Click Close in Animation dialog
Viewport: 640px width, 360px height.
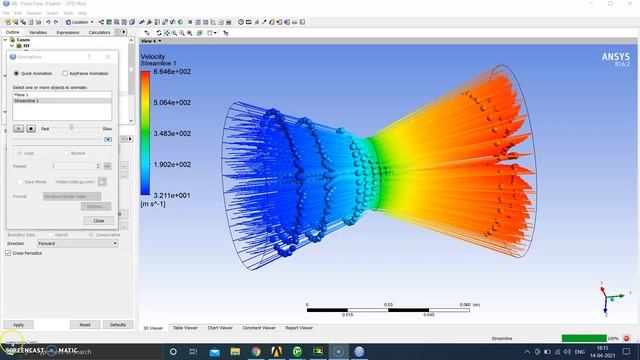tap(99, 220)
